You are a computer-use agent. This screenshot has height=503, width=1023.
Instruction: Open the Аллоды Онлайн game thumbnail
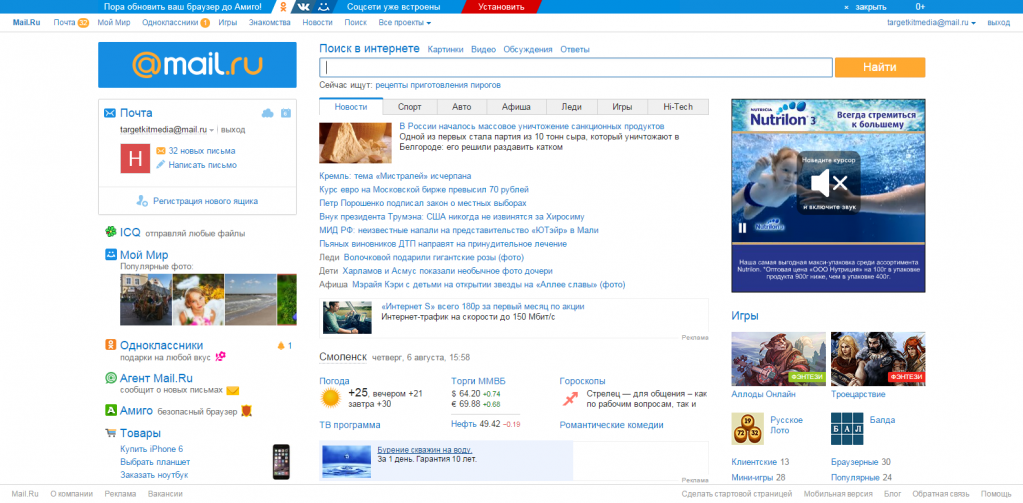778,359
